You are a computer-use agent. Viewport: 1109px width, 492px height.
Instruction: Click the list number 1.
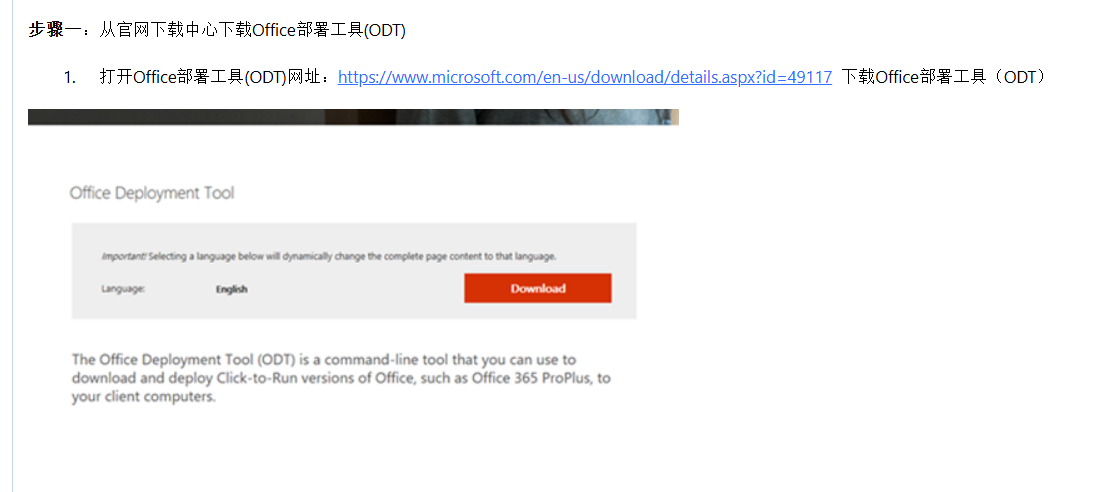pyautogui.click(x=69, y=78)
